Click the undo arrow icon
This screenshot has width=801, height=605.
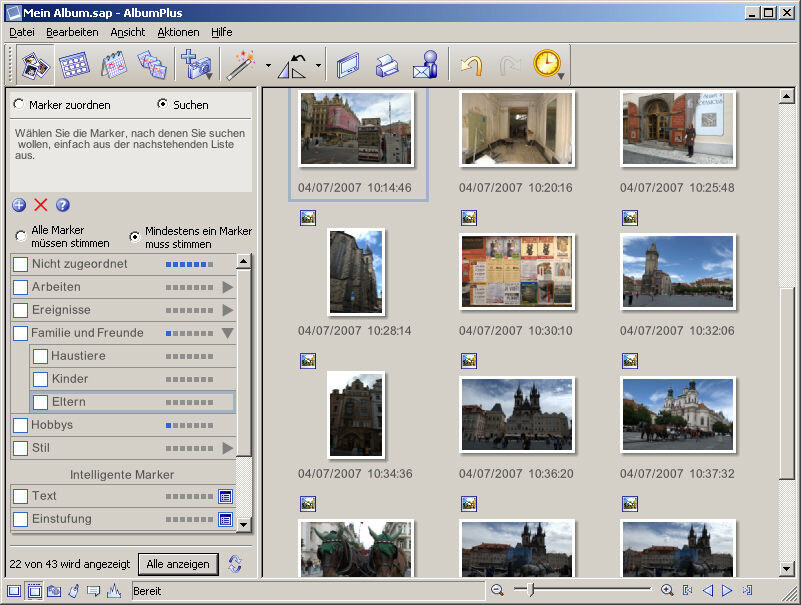click(x=471, y=65)
